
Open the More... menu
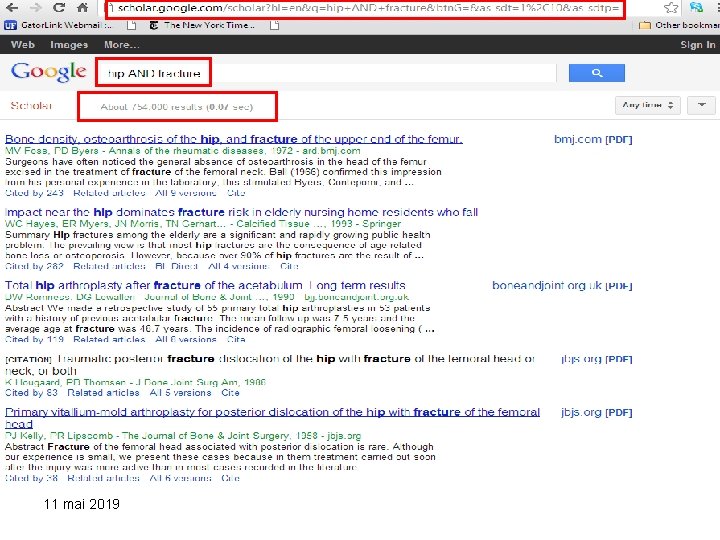122,45
